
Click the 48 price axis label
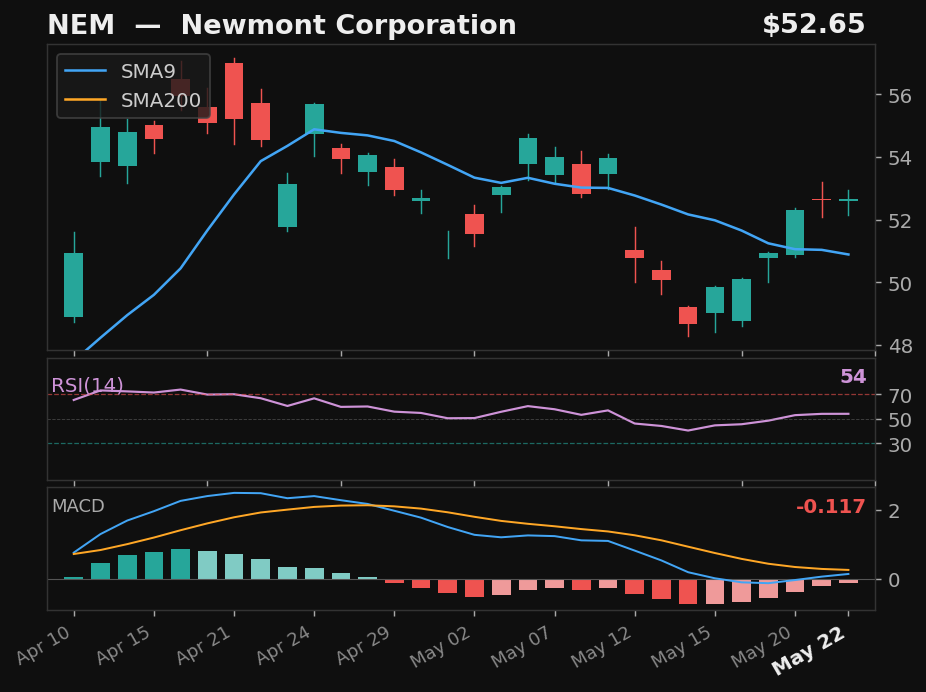pyautogui.click(x=899, y=346)
